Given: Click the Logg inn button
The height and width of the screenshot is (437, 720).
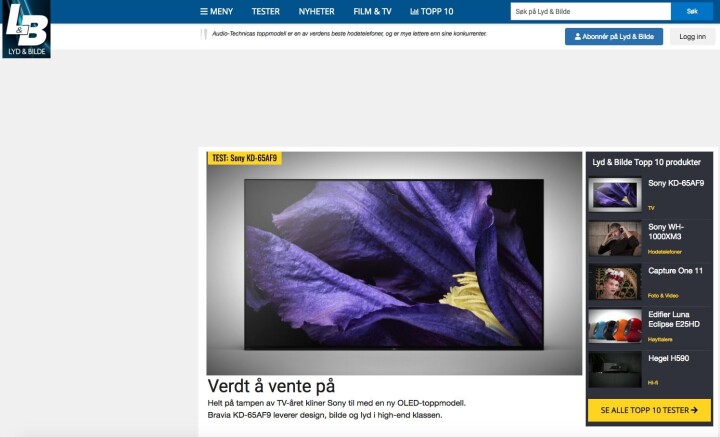Looking at the screenshot, I should click(692, 37).
